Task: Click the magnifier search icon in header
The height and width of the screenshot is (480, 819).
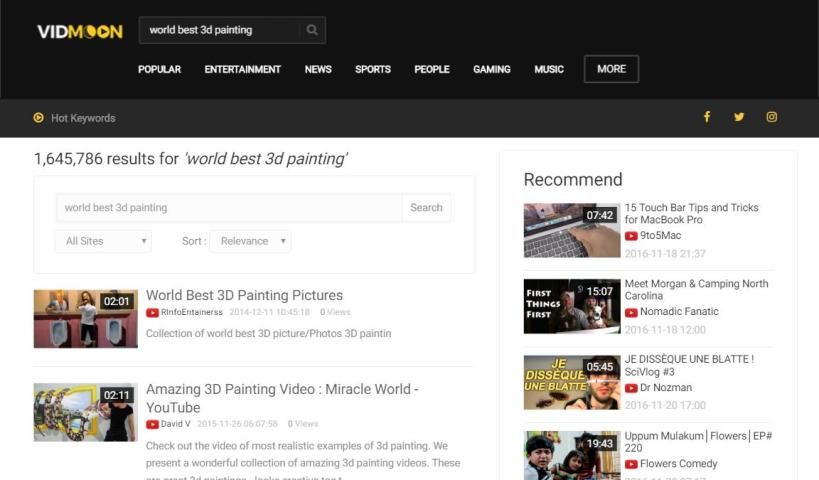Action: 312,30
